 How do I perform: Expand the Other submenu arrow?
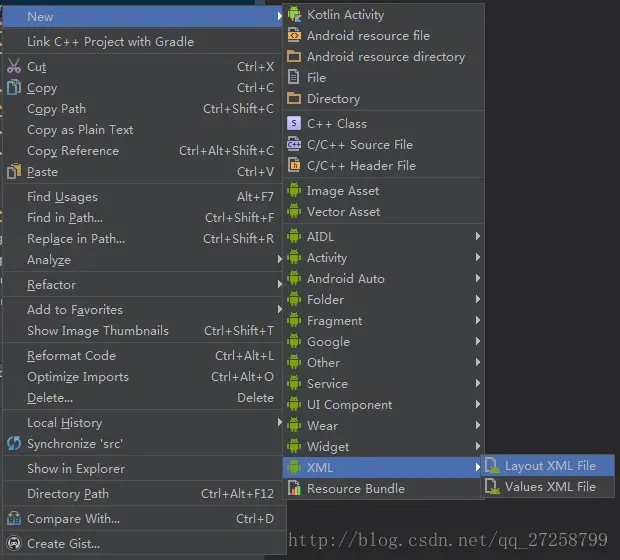coord(478,362)
